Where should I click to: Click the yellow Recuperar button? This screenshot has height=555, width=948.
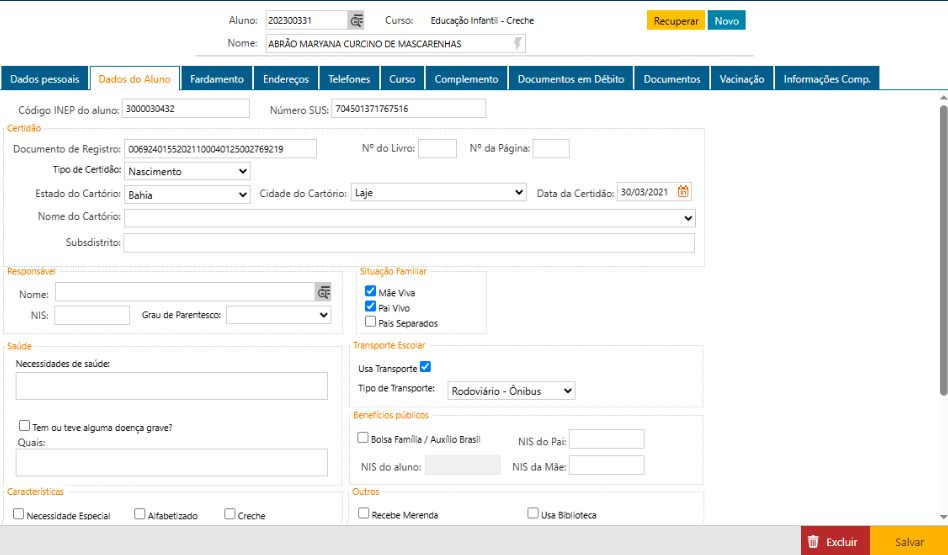(676, 21)
